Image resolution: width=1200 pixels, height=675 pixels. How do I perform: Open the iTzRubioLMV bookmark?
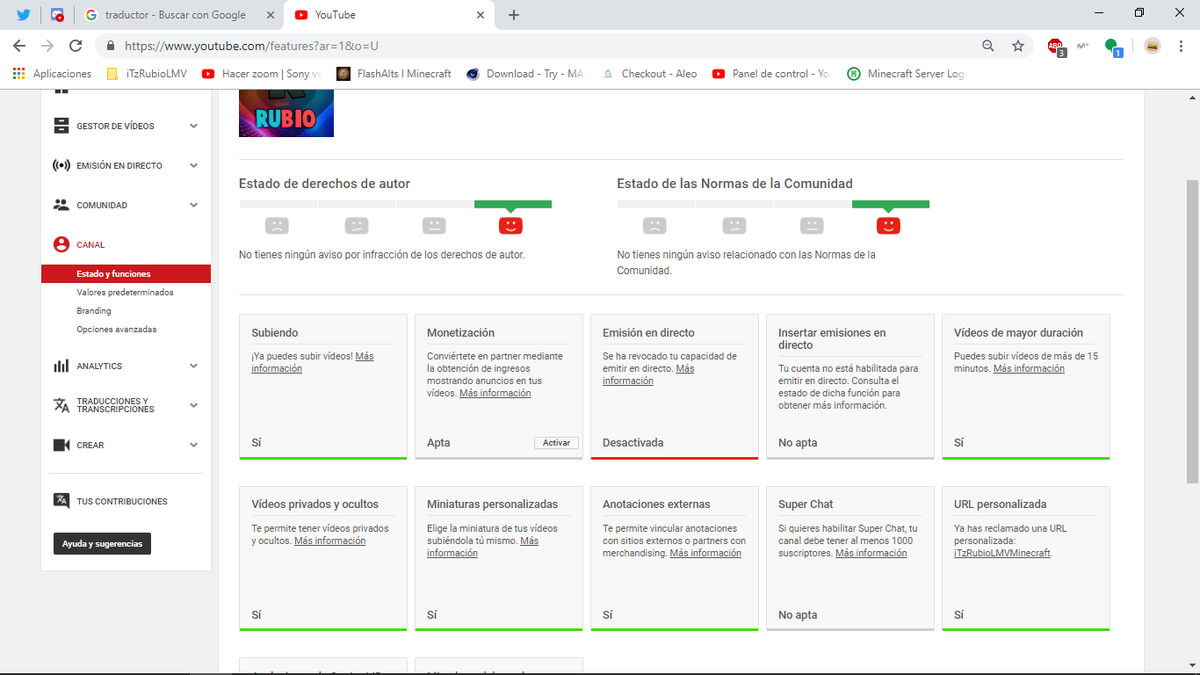point(149,73)
